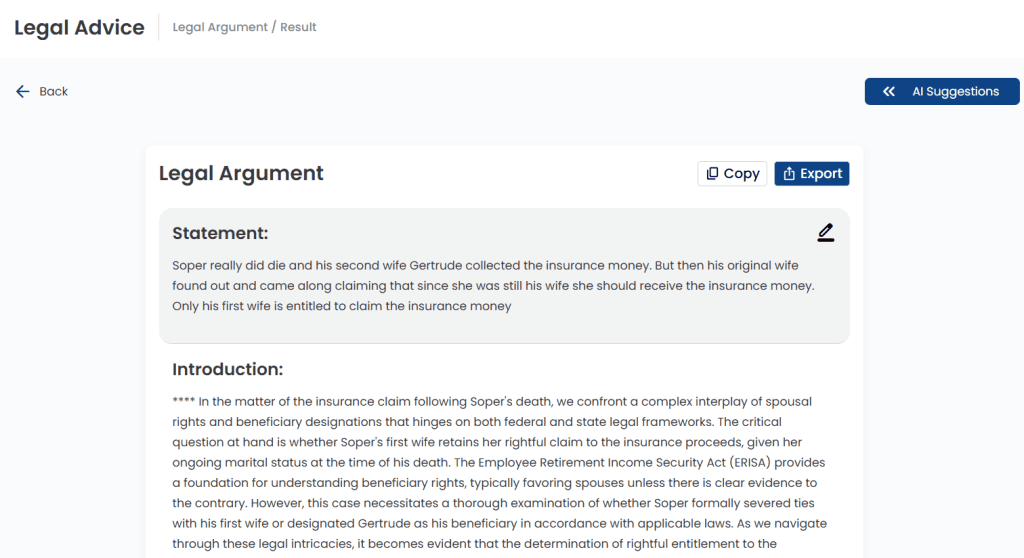Click the share icon in the Export button
Screen dimensions: 1024x558
(789, 173)
